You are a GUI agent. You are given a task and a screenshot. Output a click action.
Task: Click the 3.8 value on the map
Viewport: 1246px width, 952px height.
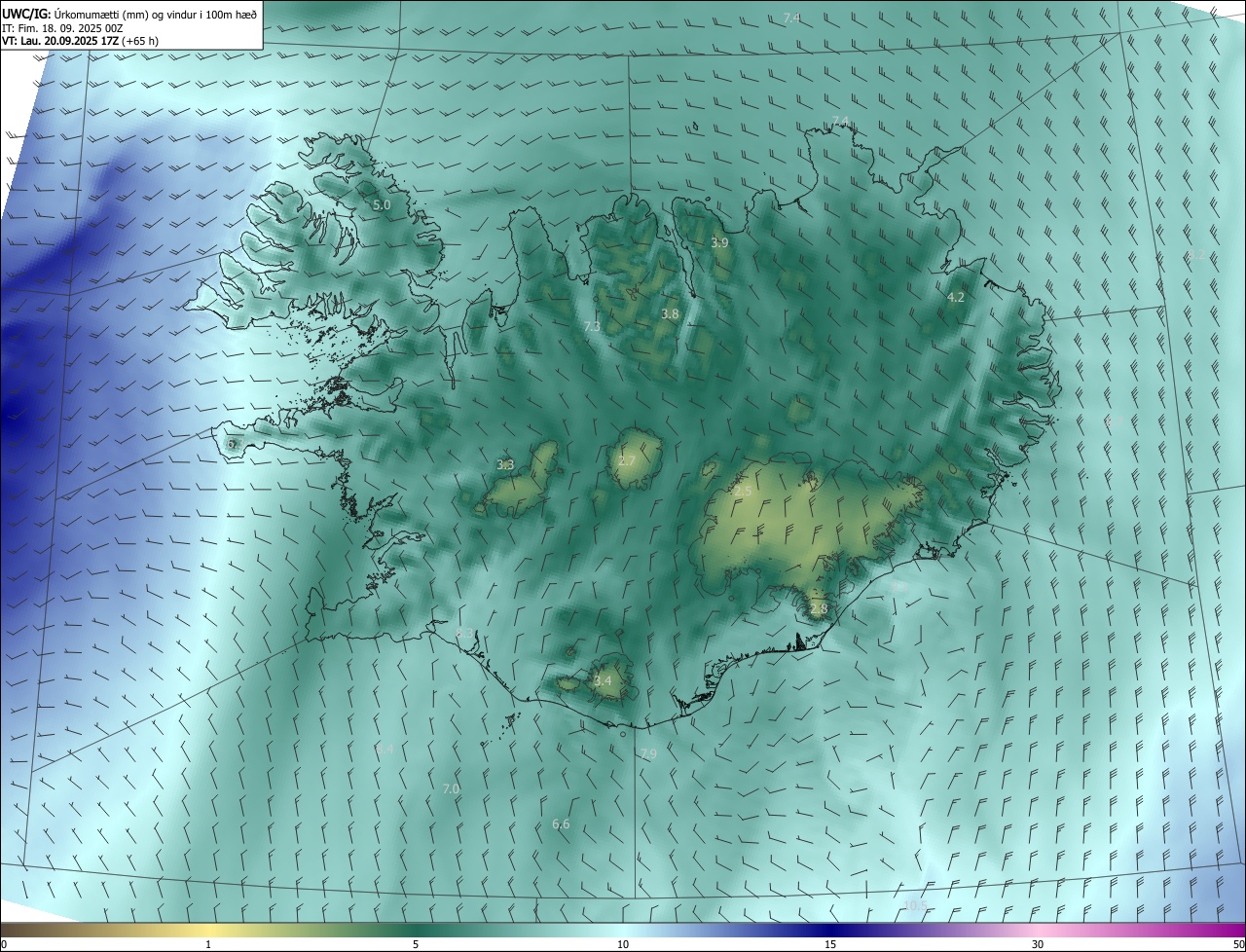point(670,314)
